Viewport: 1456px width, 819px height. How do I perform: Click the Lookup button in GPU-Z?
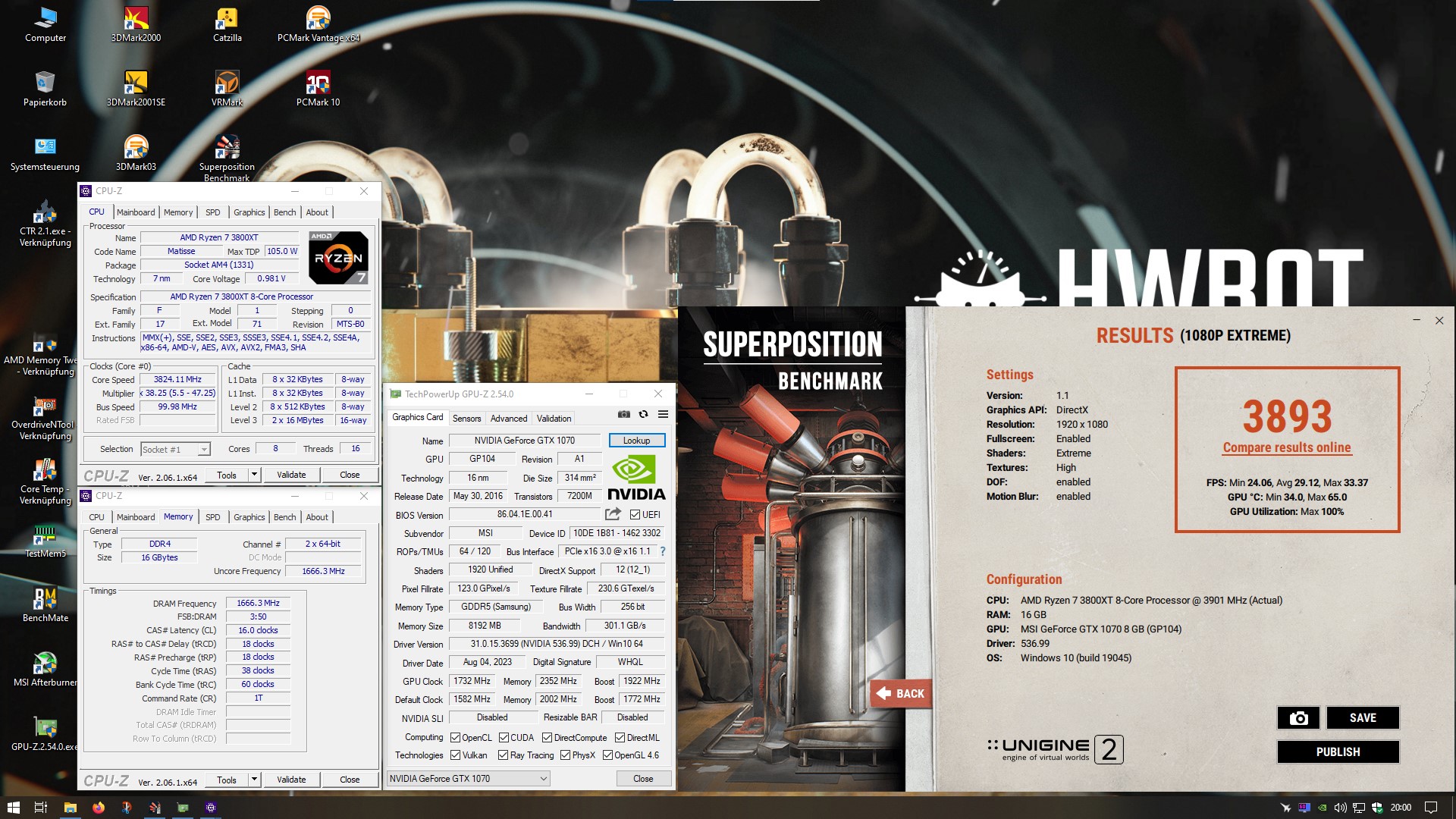point(636,441)
